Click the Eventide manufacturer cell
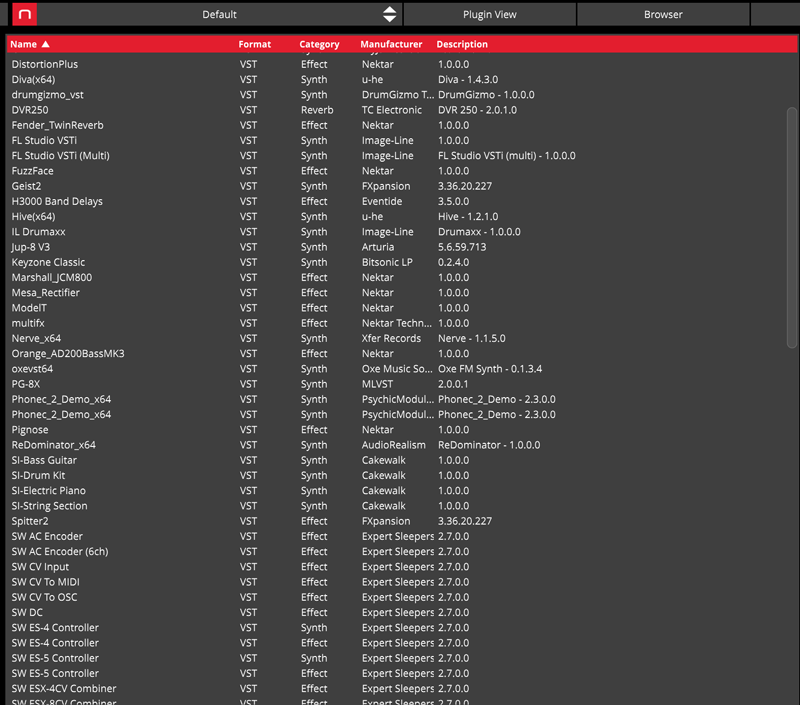800x705 pixels. coord(382,202)
